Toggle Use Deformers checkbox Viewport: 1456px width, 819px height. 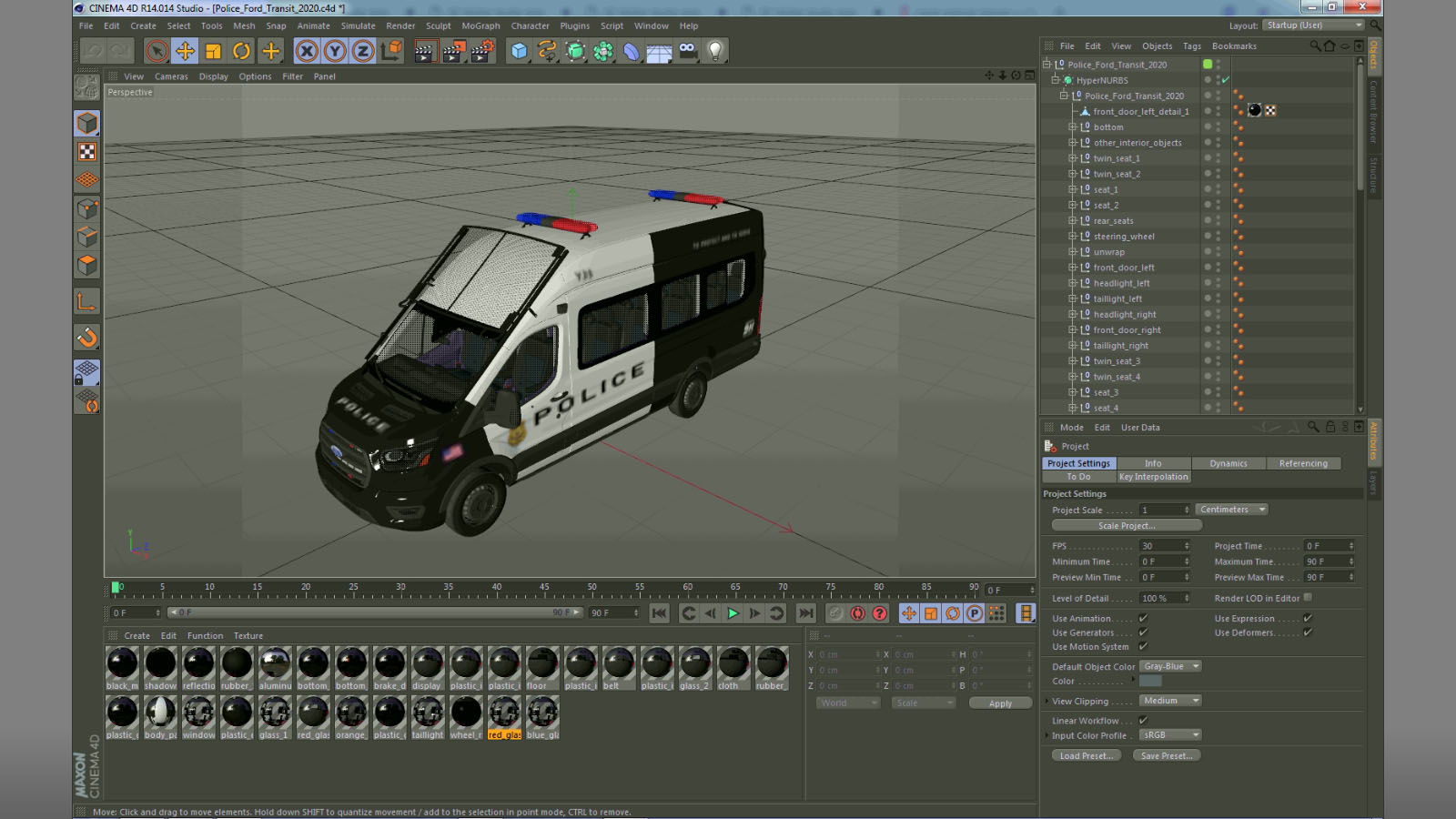pos(1308,632)
